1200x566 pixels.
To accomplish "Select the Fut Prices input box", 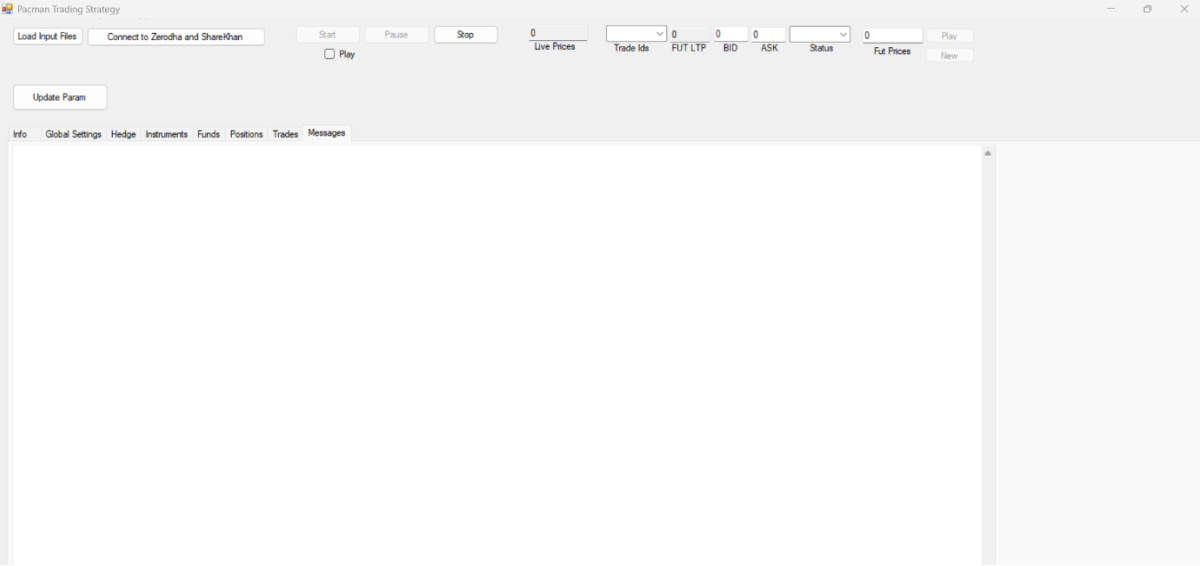I will coord(891,35).
